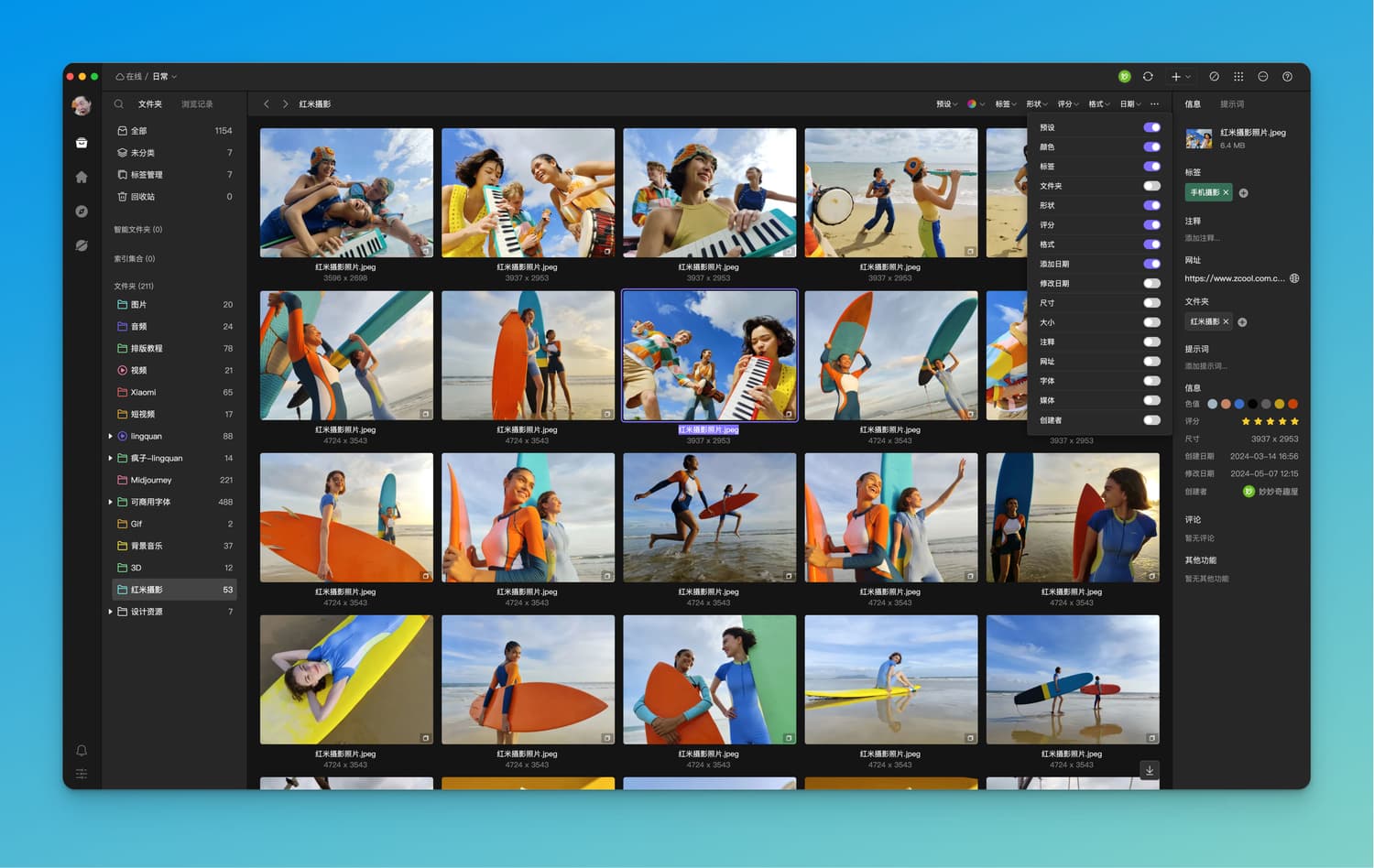Disable the 评分 filter toggle
Screen dimensions: 1374x868
[1151, 225]
